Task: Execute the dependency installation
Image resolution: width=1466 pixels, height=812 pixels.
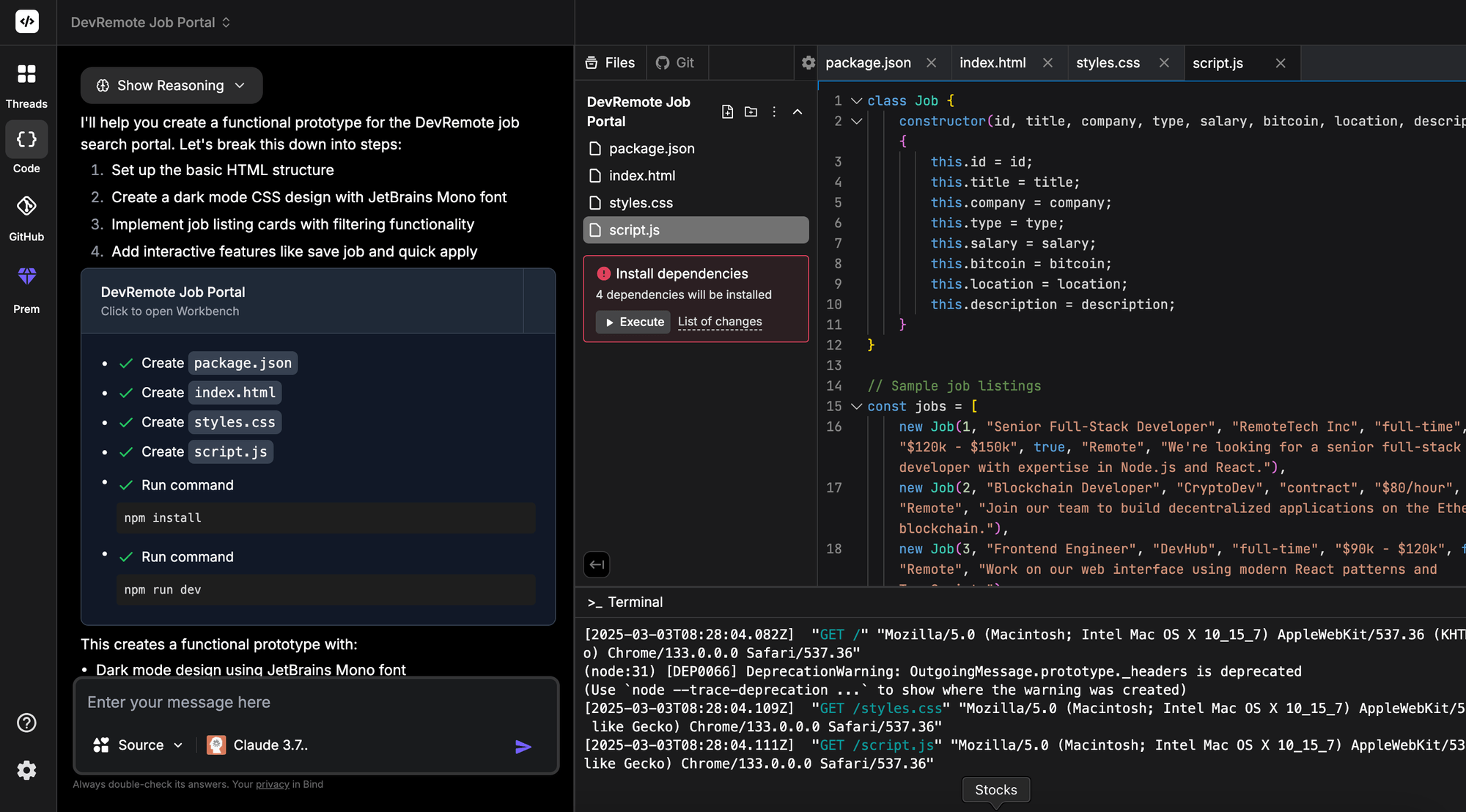Action: tap(633, 322)
